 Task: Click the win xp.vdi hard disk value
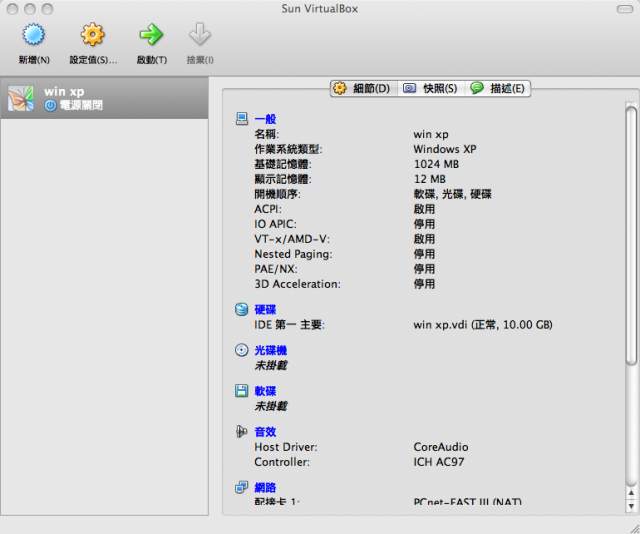(x=483, y=325)
